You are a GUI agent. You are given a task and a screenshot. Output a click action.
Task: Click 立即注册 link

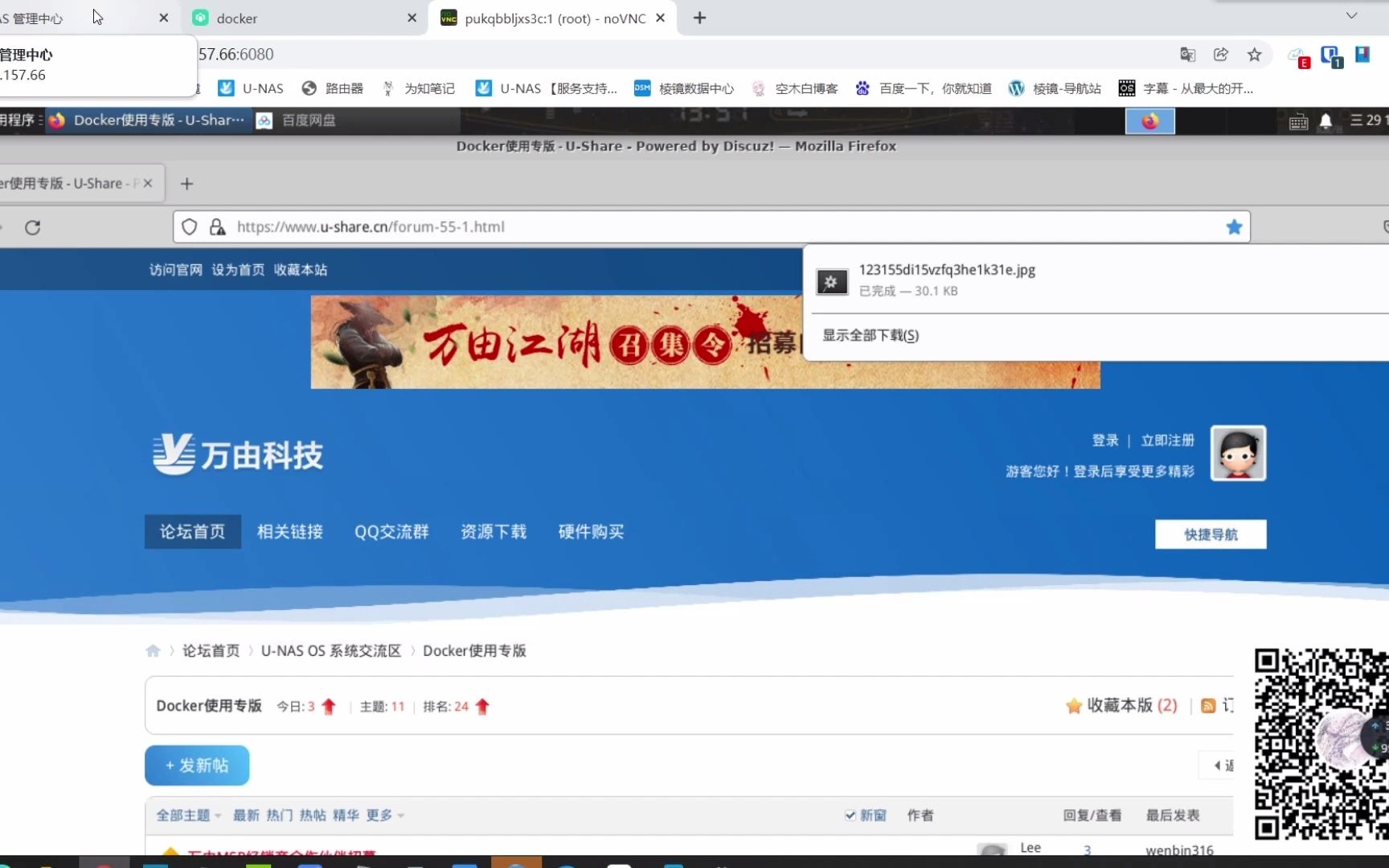pos(1167,440)
